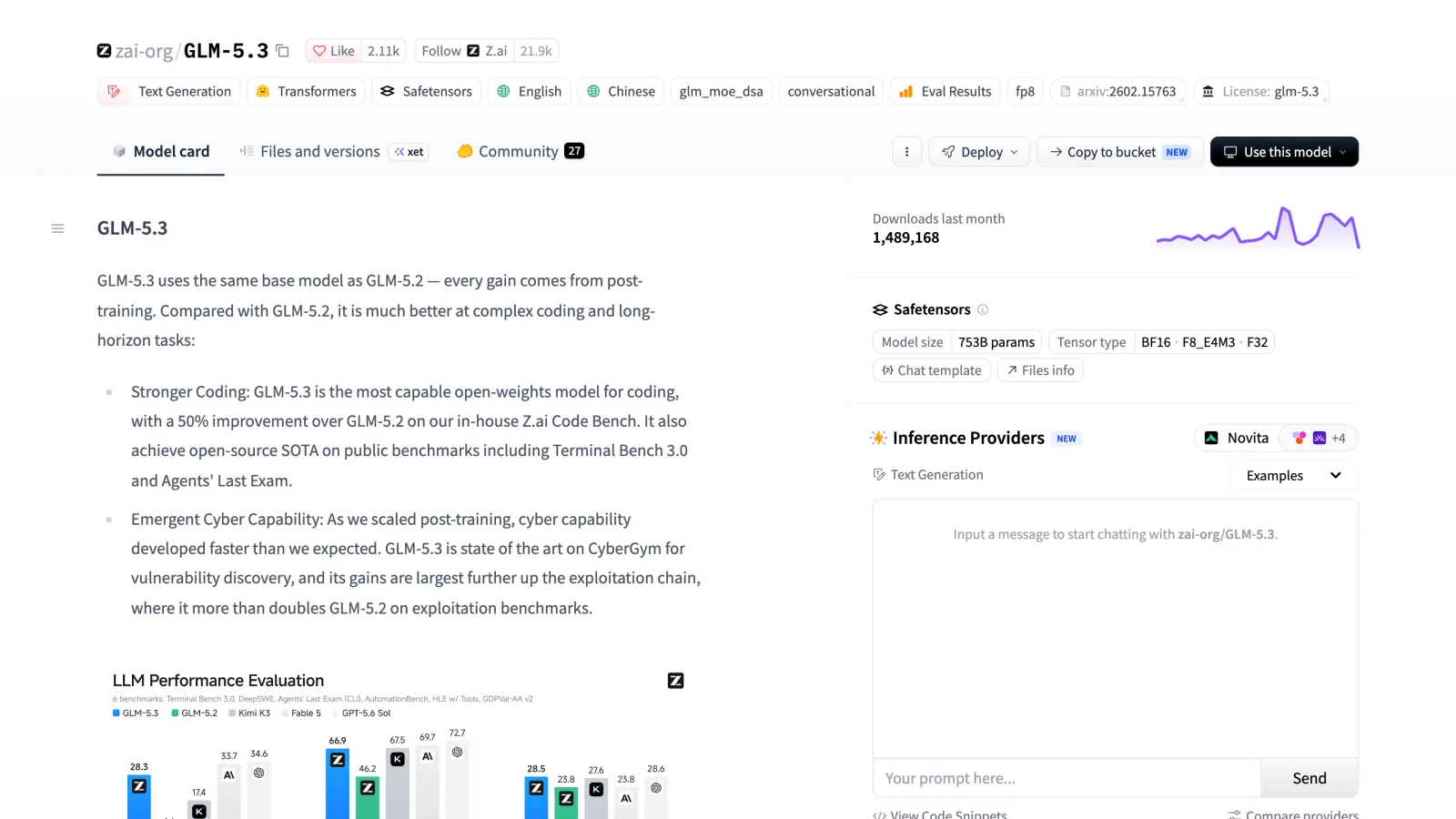Image resolution: width=1456 pixels, height=819 pixels.
Task: Open the arxiv:2602.15763 paper tag
Action: click(x=1117, y=91)
